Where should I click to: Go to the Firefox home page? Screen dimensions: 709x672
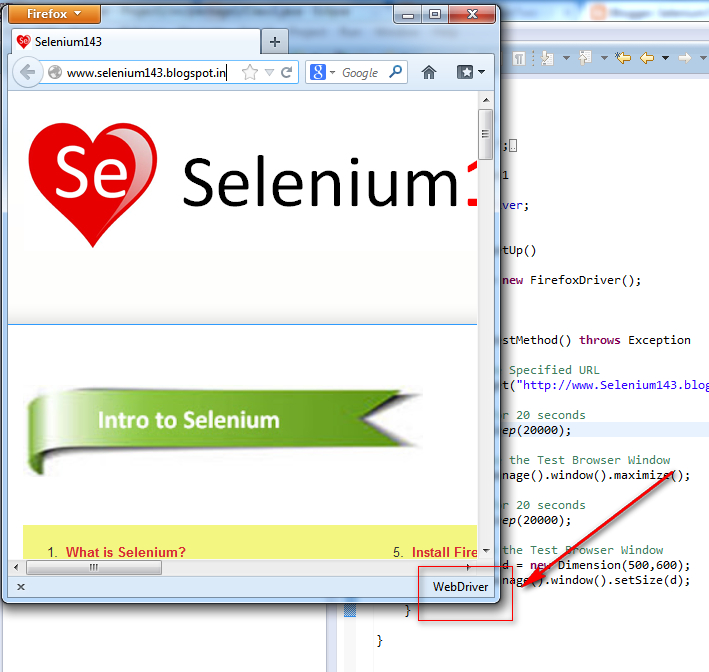click(429, 72)
